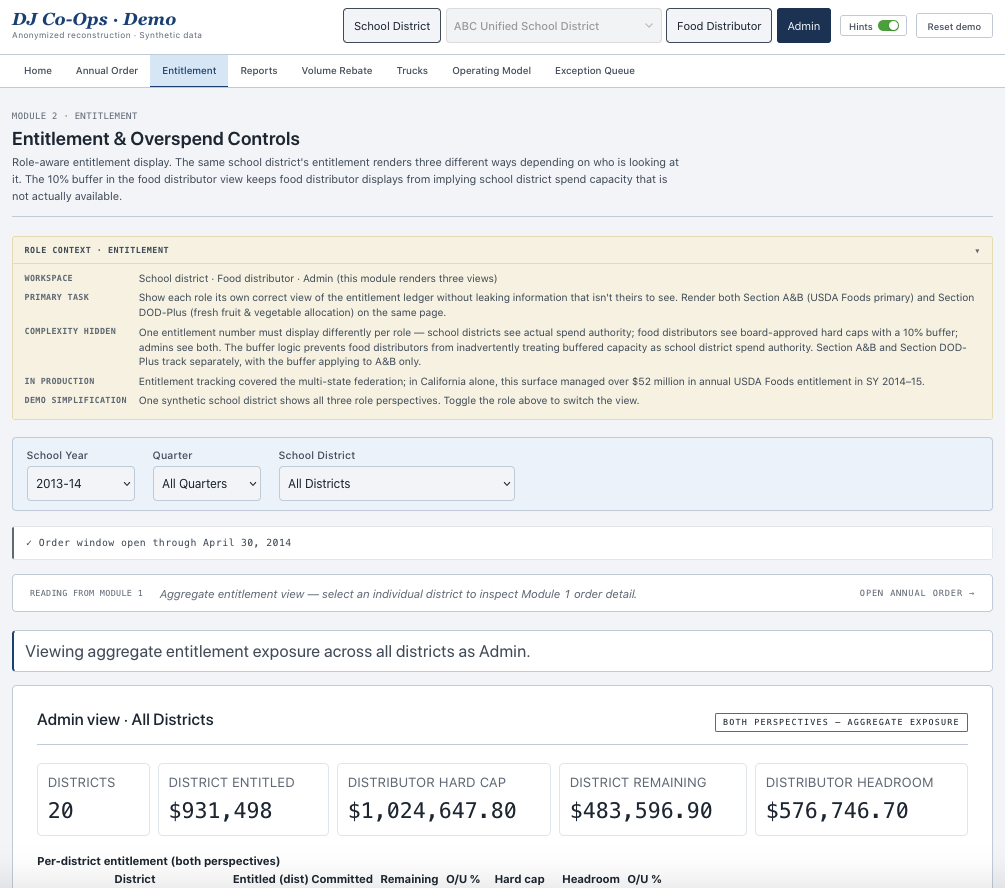
Task: Click the Districts count card showing 20
Action: pyautogui.click(x=94, y=799)
